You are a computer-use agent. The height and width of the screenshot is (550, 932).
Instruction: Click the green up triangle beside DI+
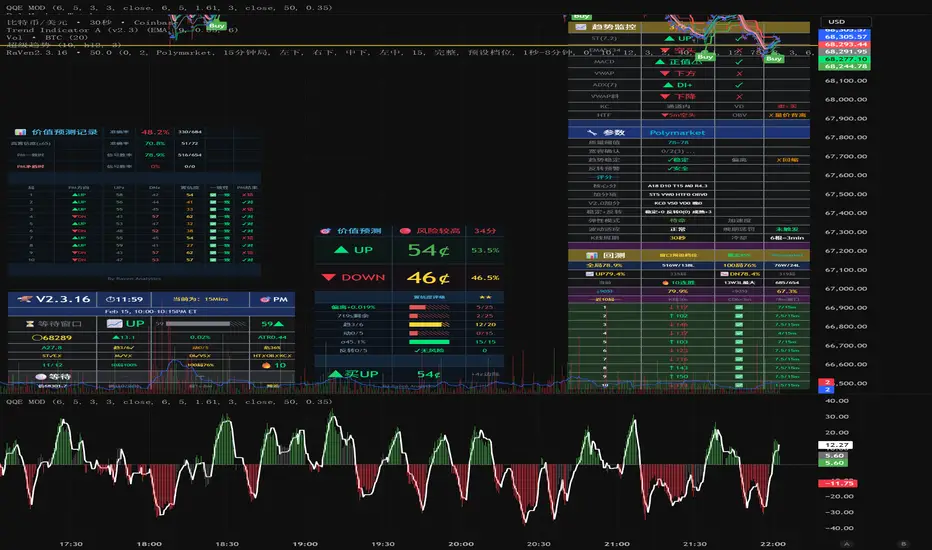[668, 85]
